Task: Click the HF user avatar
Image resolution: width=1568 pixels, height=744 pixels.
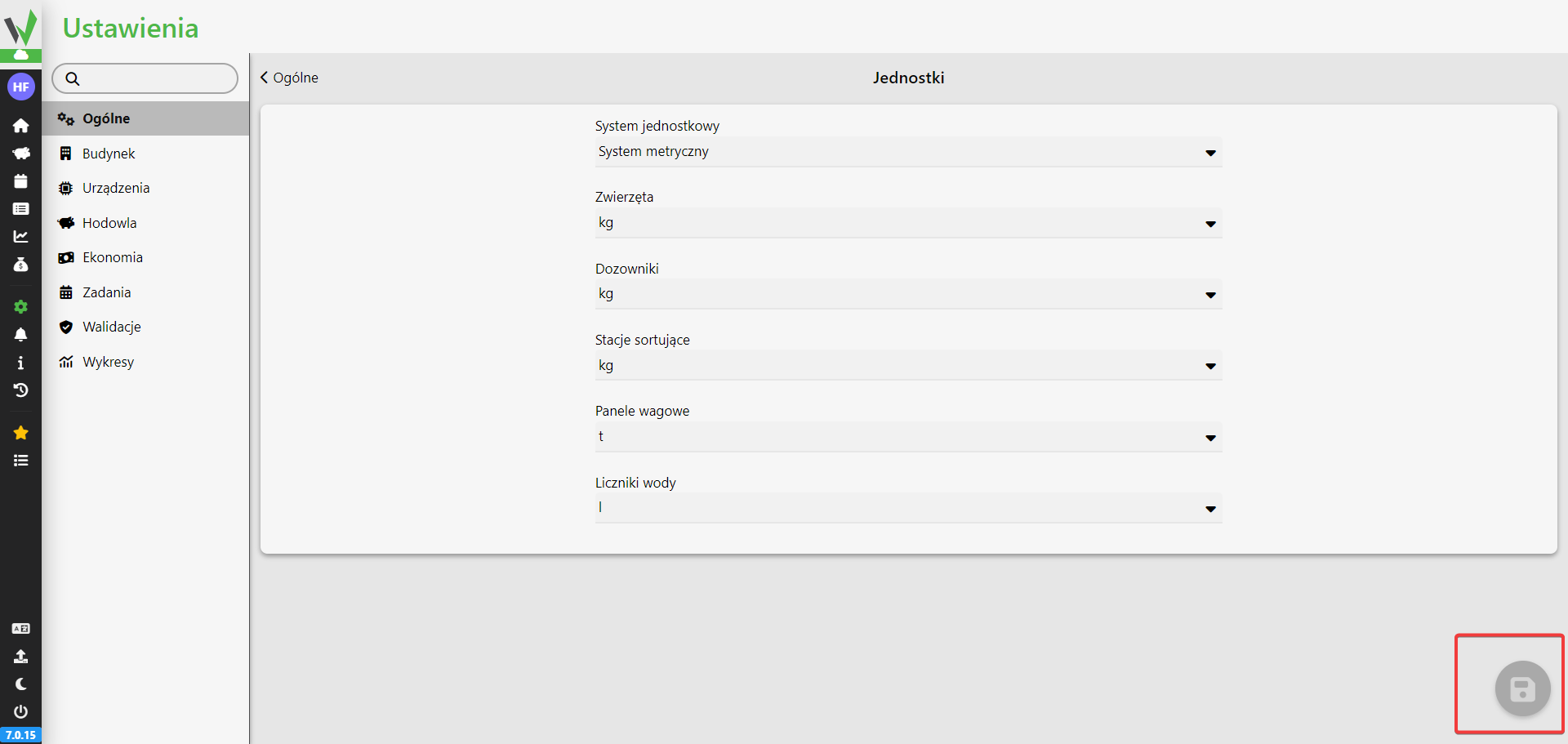Action: tap(20, 87)
